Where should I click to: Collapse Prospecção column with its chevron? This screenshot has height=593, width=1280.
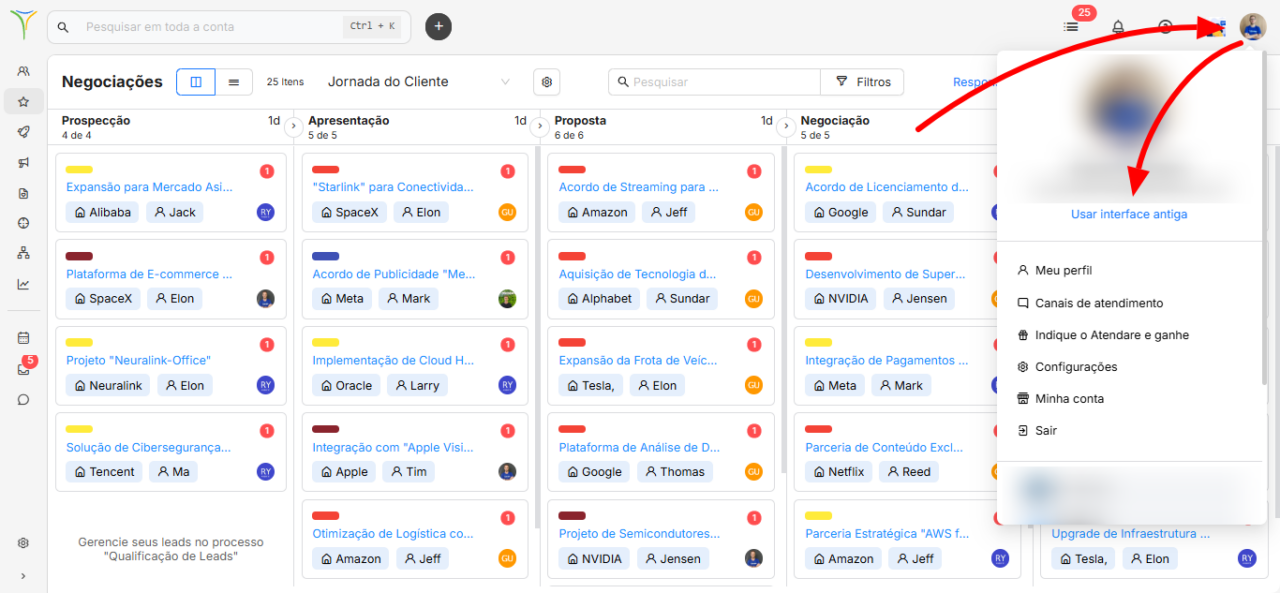[x=293, y=127]
